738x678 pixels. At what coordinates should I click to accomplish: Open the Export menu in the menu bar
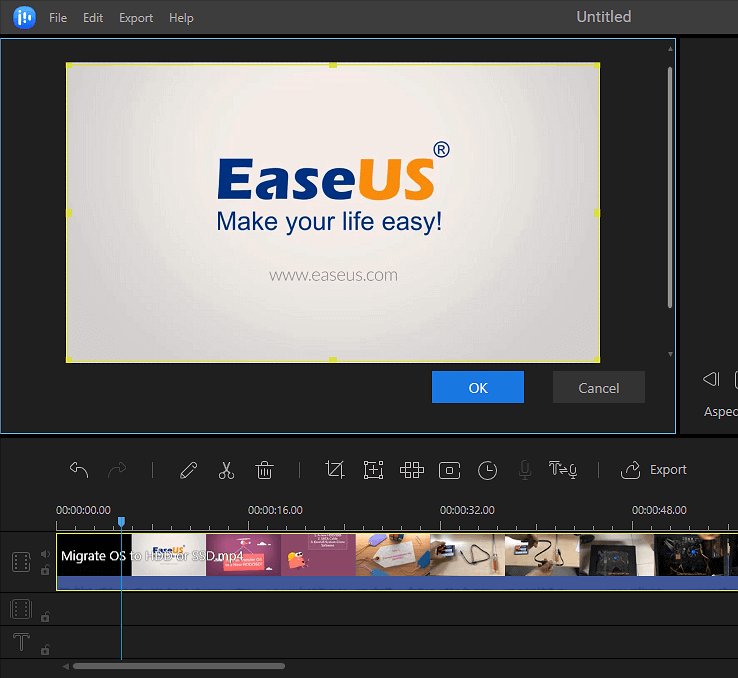(x=136, y=18)
